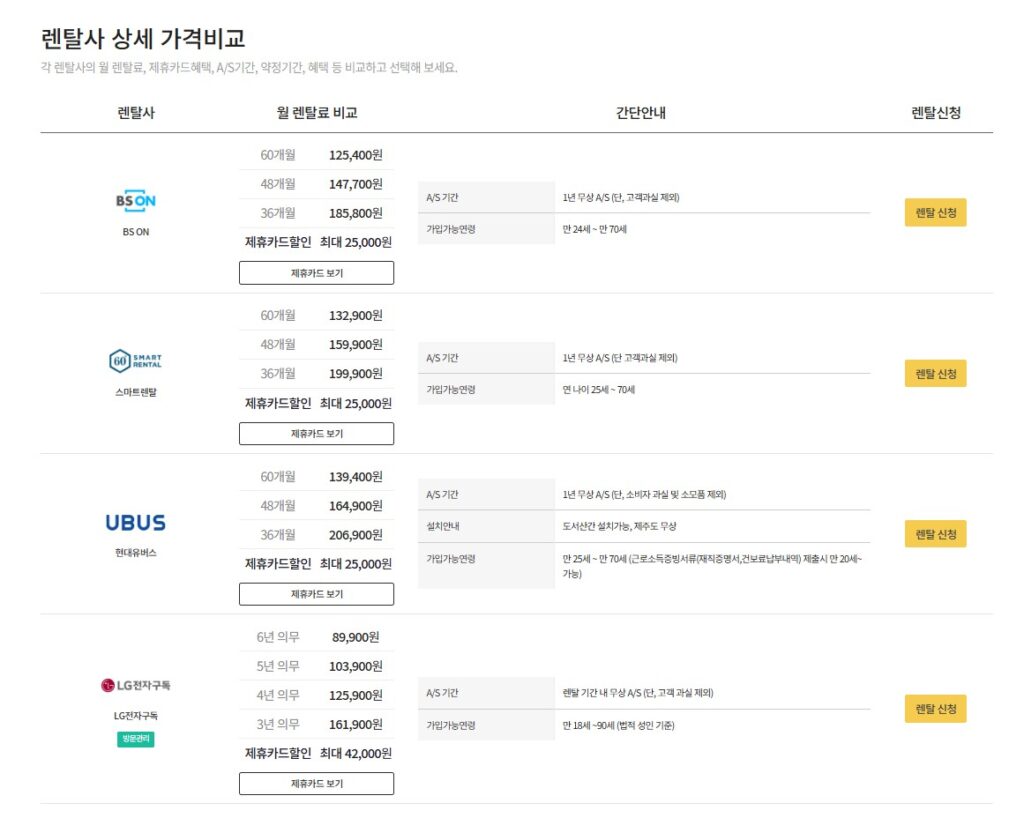
Task: Click the Smart Rental circular logo
Action: 122,361
